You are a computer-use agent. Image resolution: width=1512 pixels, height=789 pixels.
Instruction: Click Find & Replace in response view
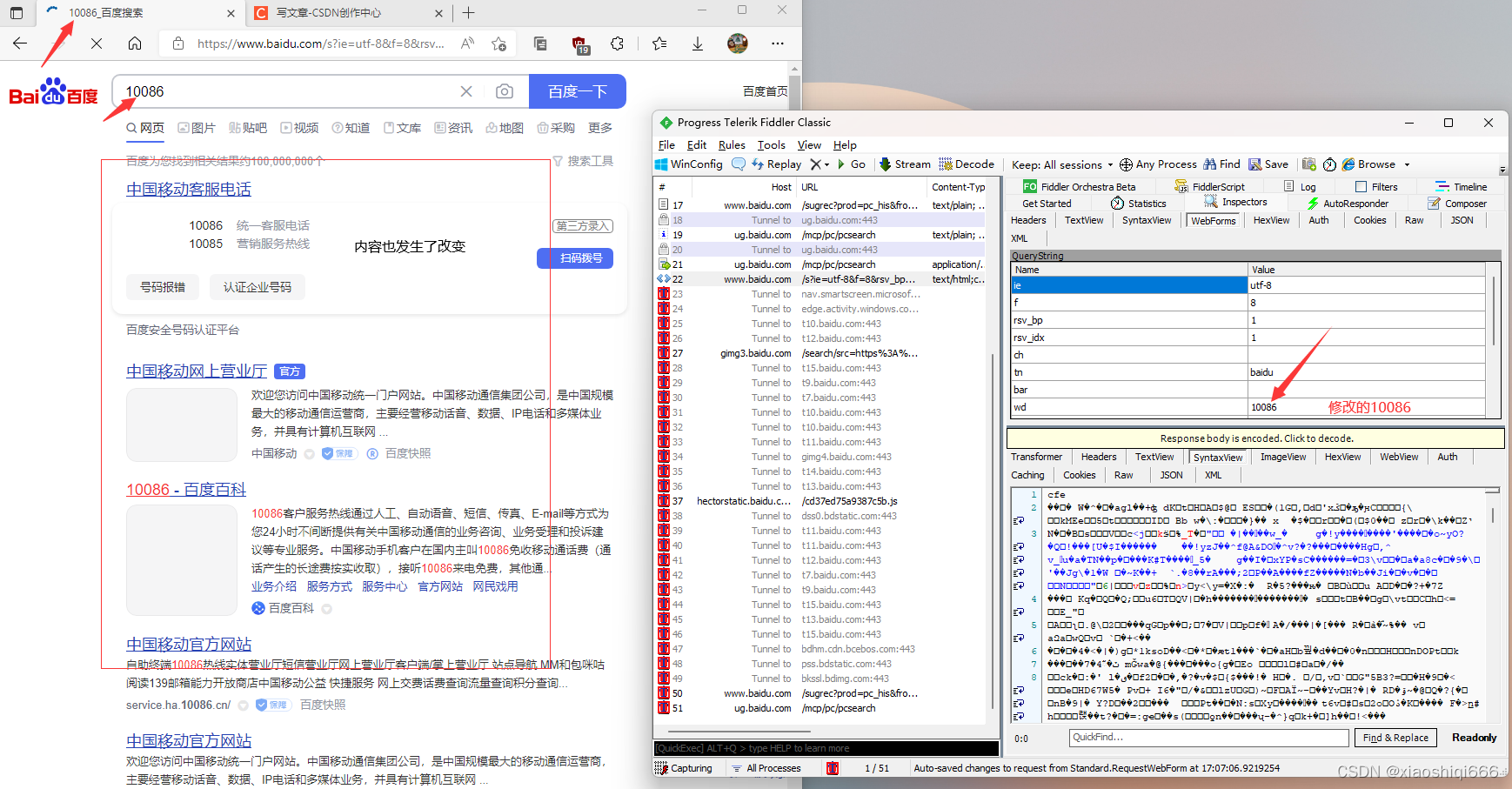[x=1395, y=738]
